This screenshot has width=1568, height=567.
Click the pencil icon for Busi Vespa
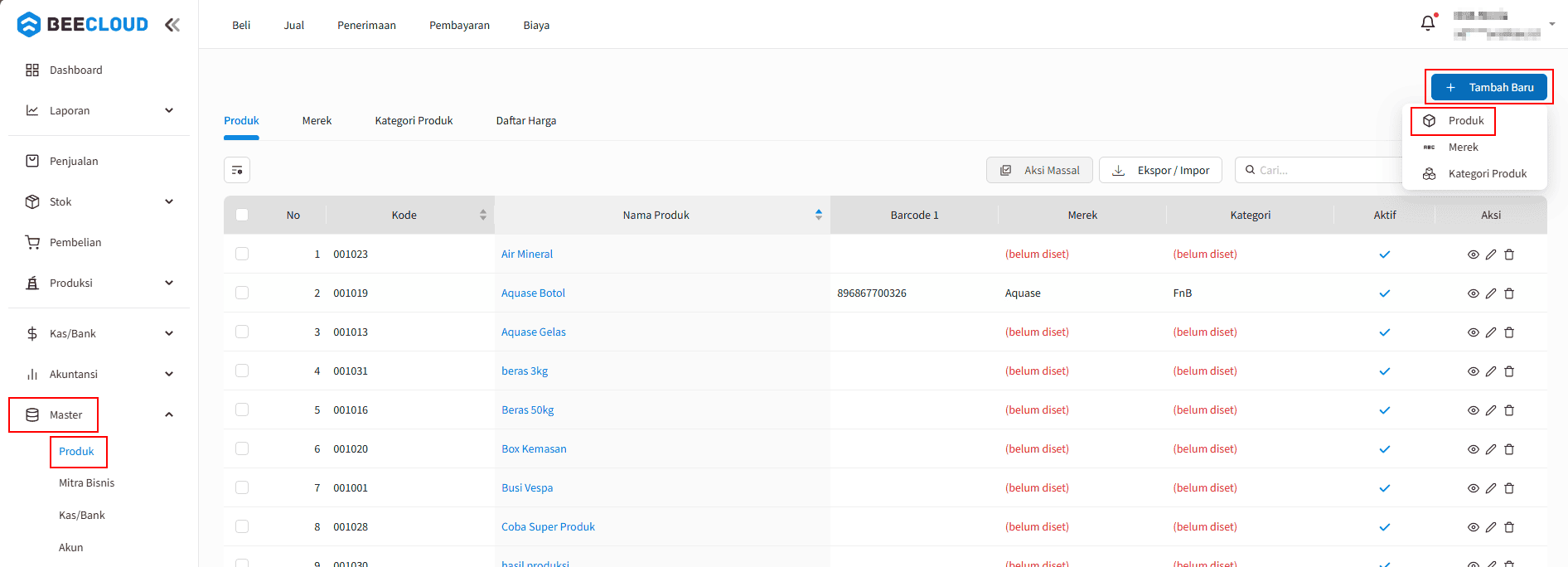pyautogui.click(x=1491, y=488)
